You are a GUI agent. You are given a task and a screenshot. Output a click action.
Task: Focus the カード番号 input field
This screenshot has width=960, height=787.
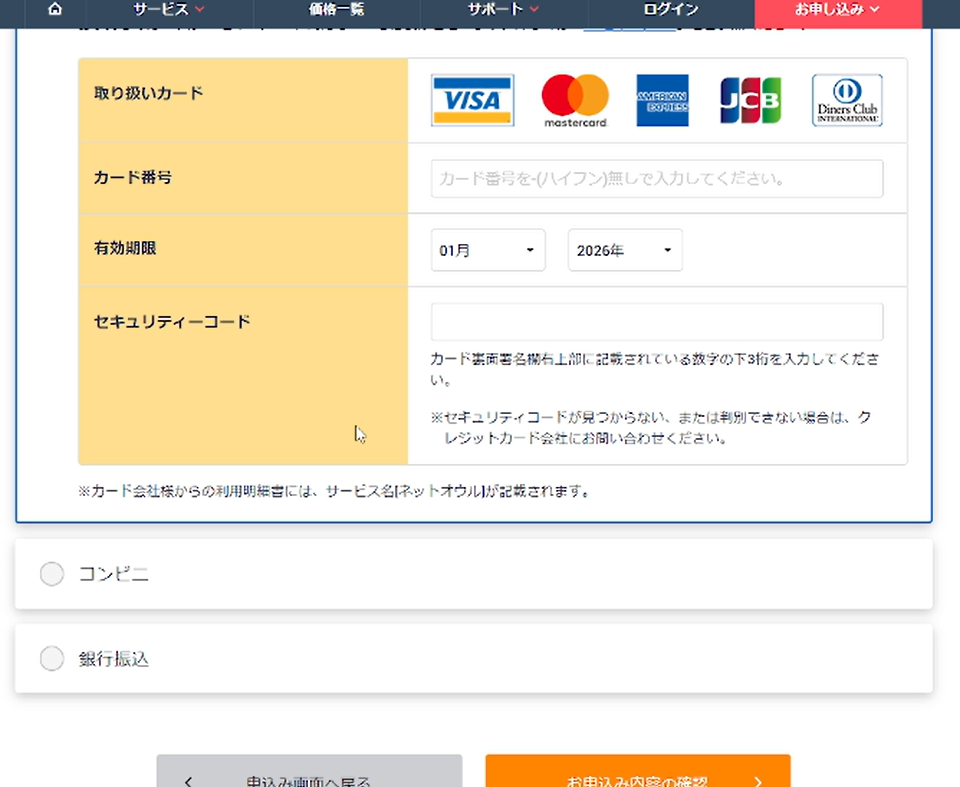coord(657,179)
